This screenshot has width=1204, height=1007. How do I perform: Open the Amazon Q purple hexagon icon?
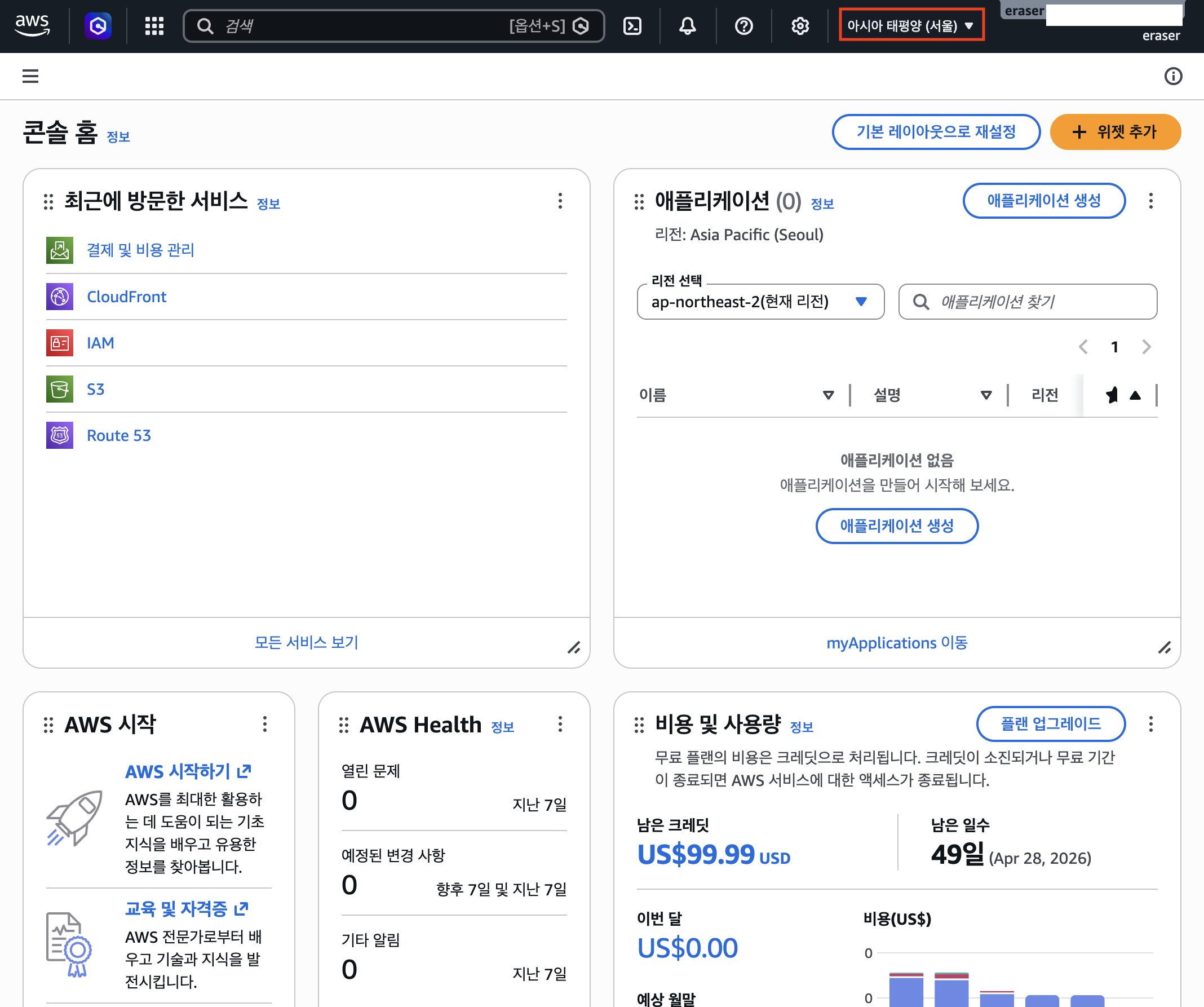pos(98,26)
